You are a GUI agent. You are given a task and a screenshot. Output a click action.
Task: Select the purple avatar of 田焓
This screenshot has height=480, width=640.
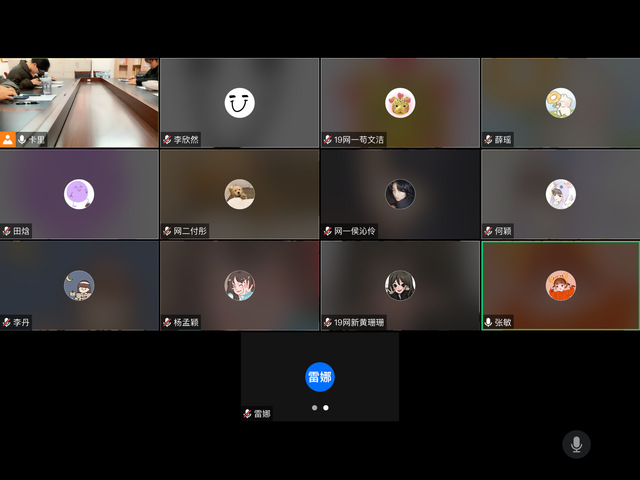pos(79,194)
